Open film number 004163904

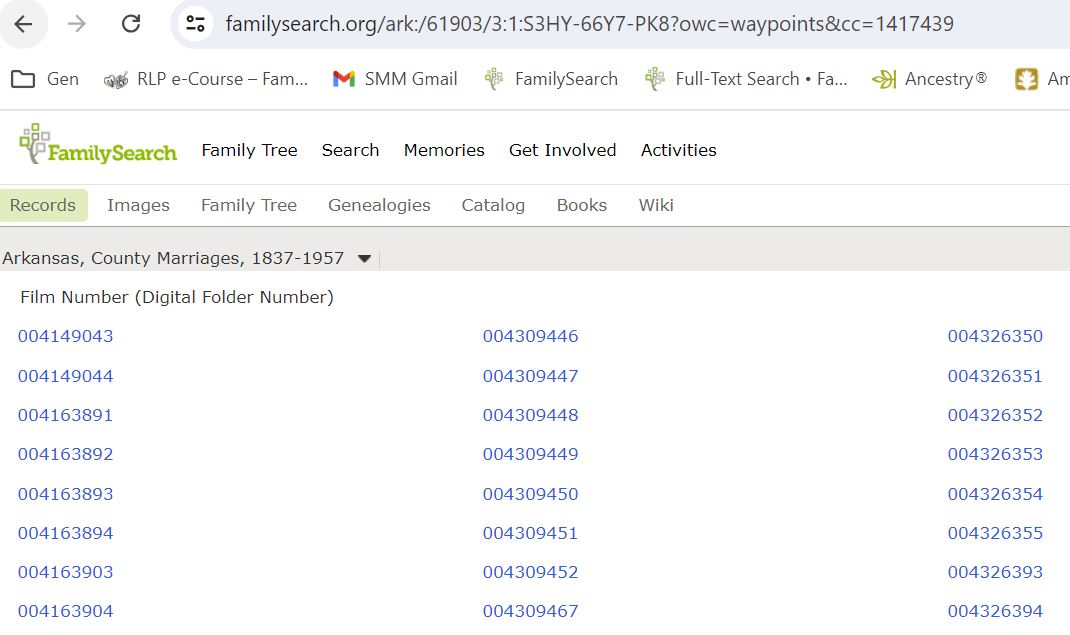(x=66, y=611)
